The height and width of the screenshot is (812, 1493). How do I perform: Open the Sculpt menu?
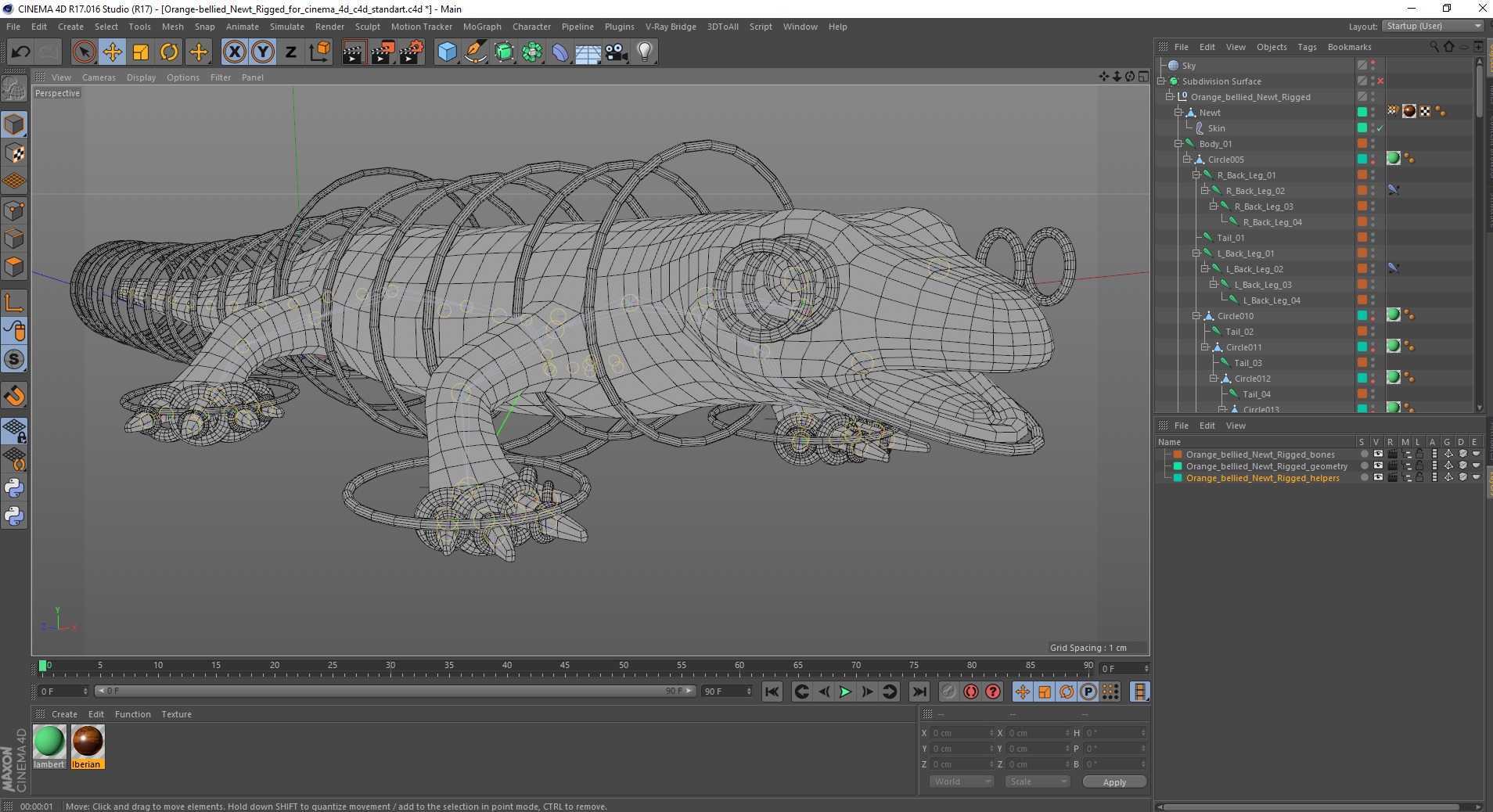coord(367,27)
